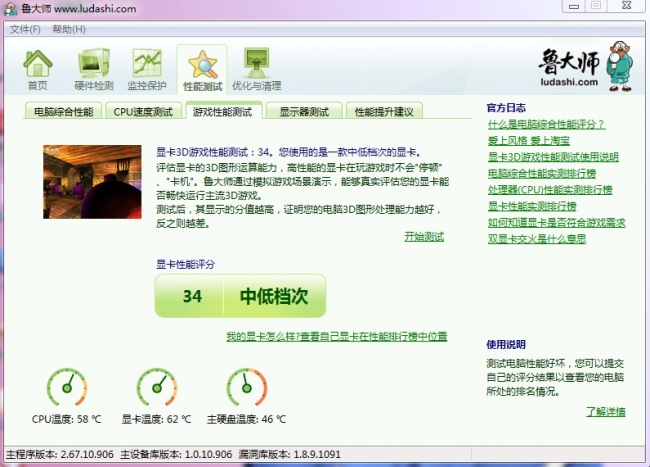Screen dimensions: 650x467
Task: Click the green 34 中低档次 score button
Action: [x=240, y=296]
